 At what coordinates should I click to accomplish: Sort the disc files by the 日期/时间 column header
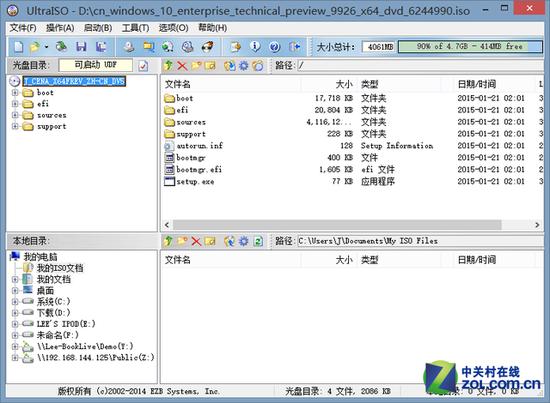(x=494, y=84)
